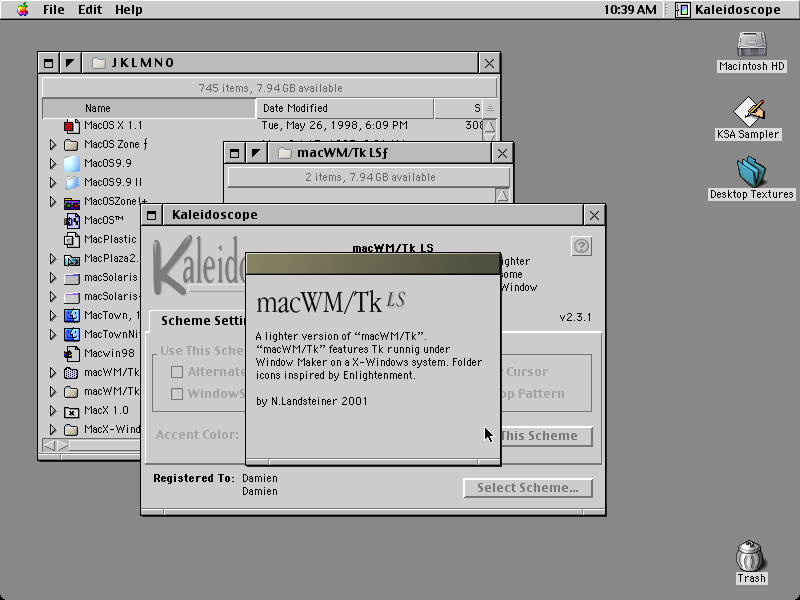Open the File menu
Viewport: 800px width, 600px height.
point(54,10)
